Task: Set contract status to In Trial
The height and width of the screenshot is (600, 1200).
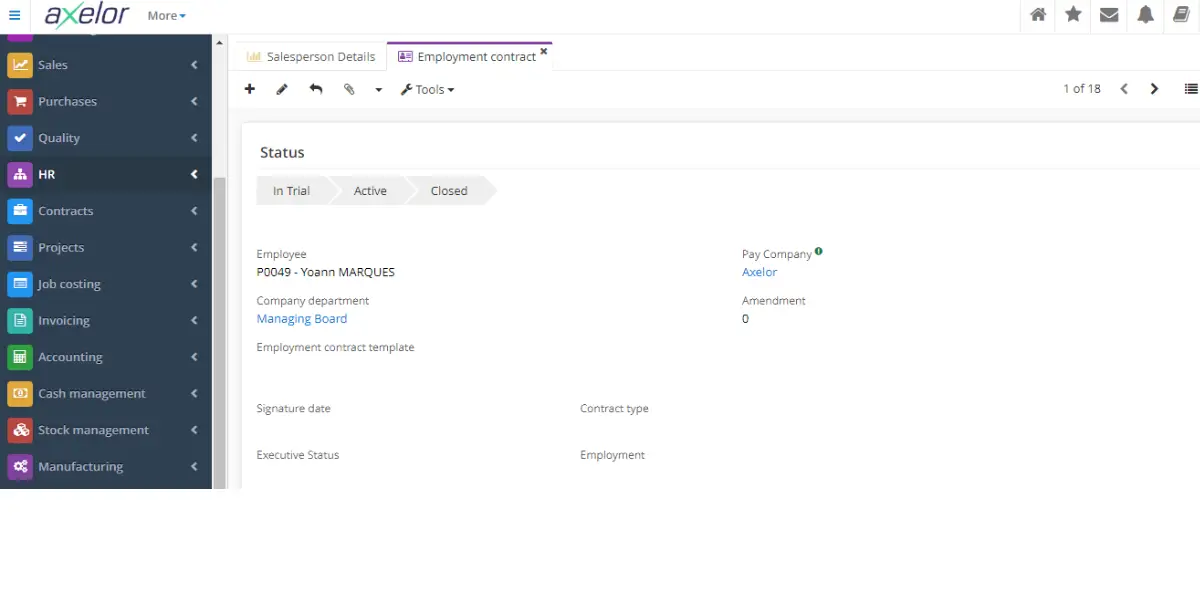Action: click(x=291, y=190)
